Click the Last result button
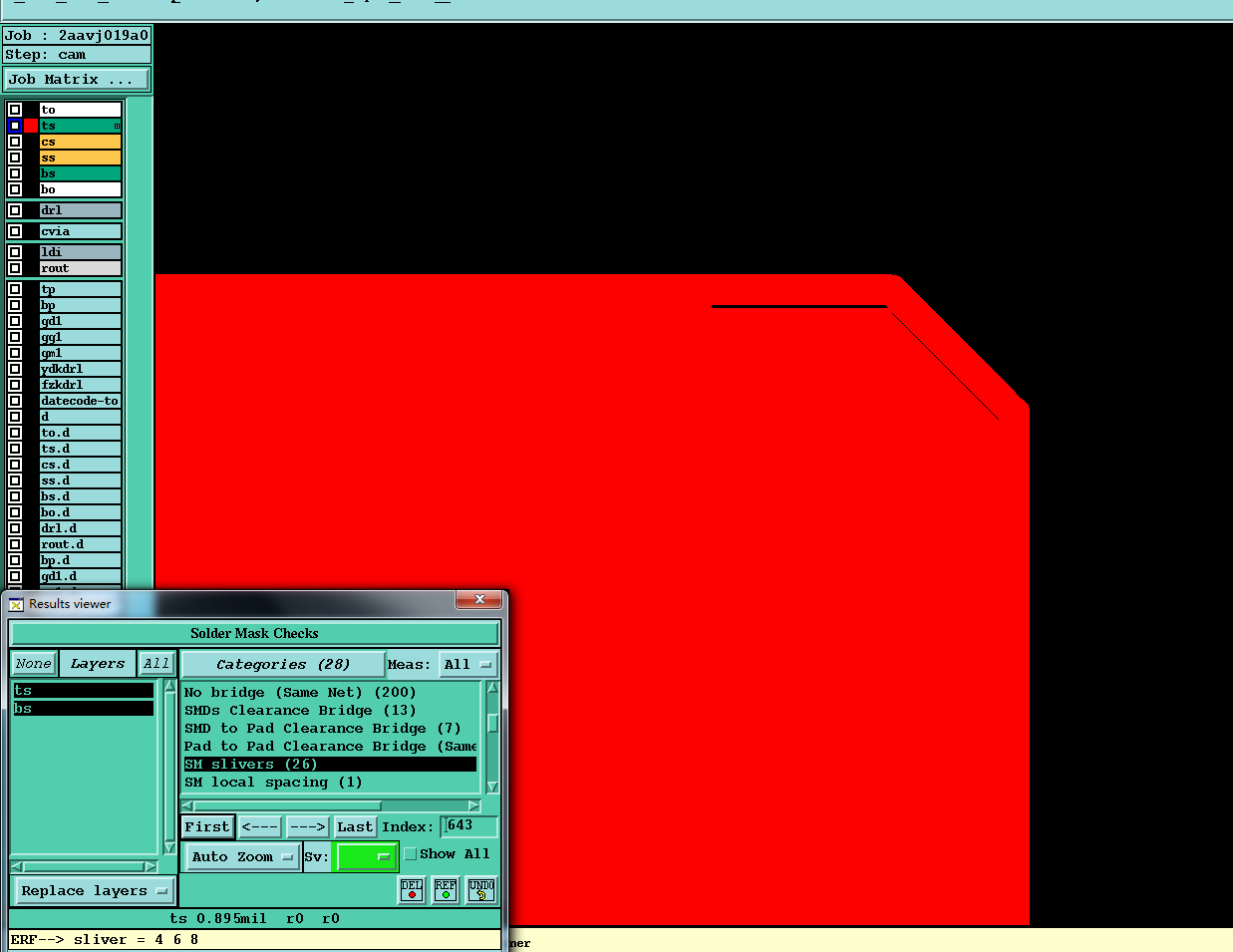Image resolution: width=1233 pixels, height=952 pixels. [355, 827]
